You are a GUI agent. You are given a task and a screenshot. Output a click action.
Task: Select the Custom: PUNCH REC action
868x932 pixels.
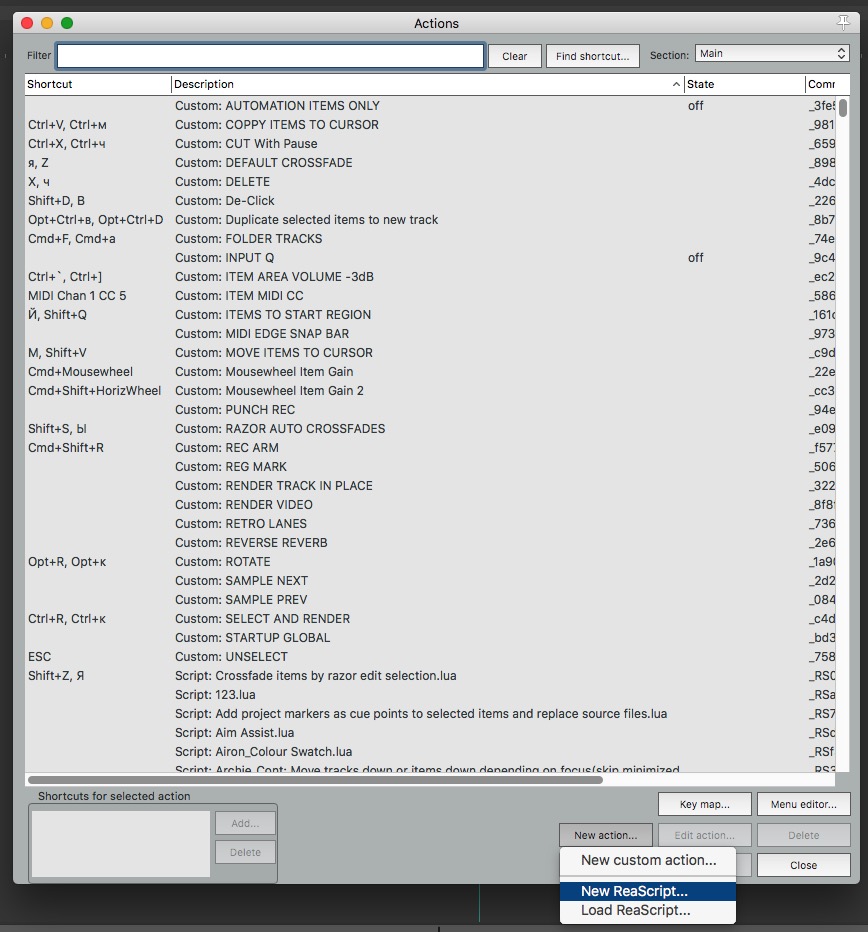coord(430,410)
